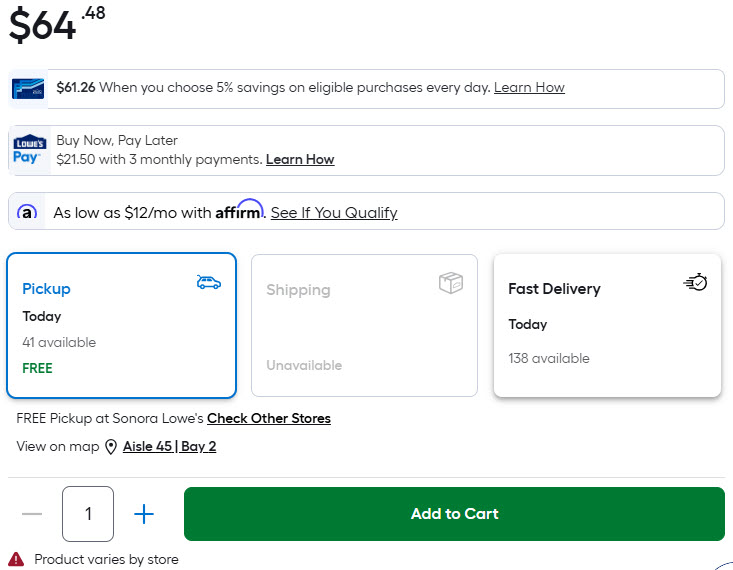Select the Shipping fulfillment option

(x=364, y=325)
